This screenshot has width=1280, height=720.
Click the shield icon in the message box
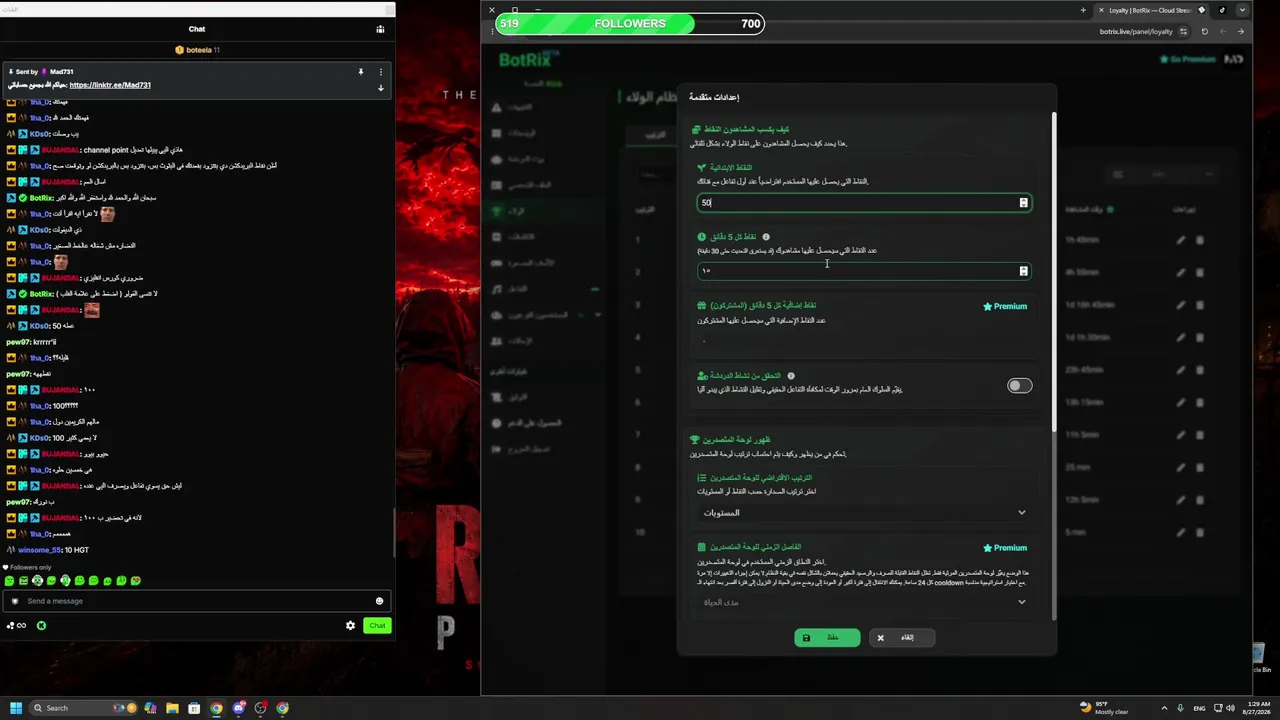pyautogui.click(x=14, y=601)
